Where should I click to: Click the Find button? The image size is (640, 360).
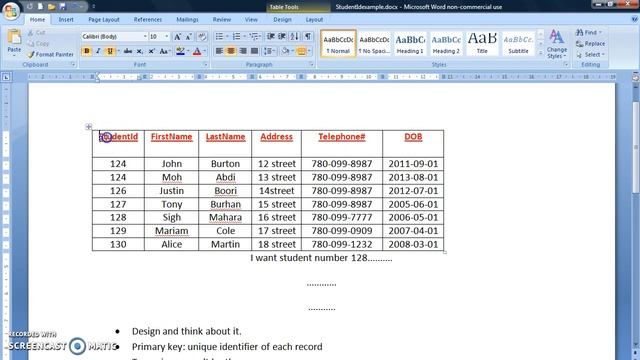tap(589, 32)
